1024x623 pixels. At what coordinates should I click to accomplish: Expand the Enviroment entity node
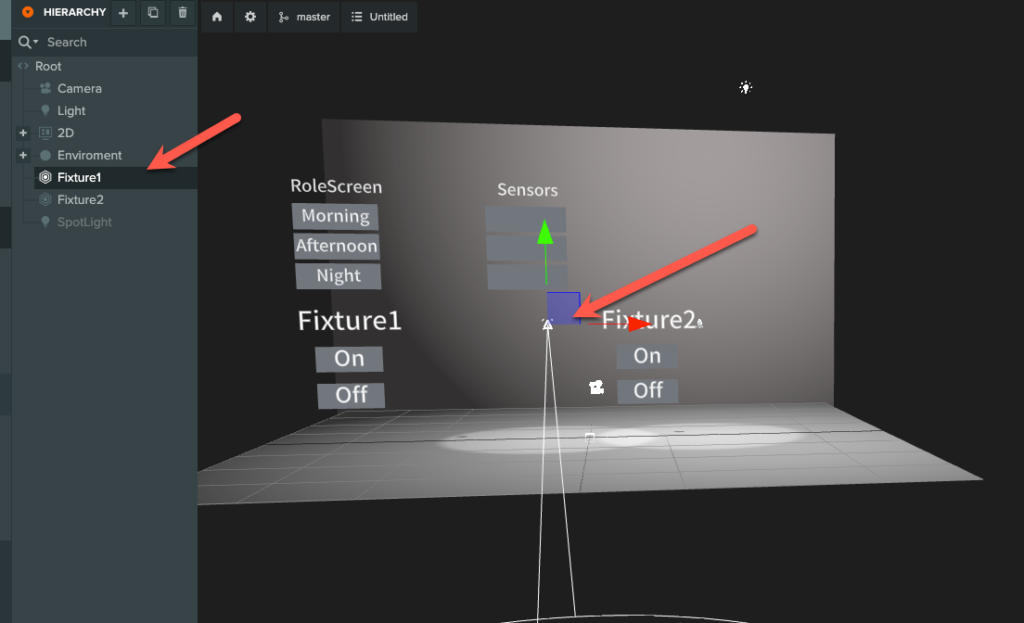point(23,155)
